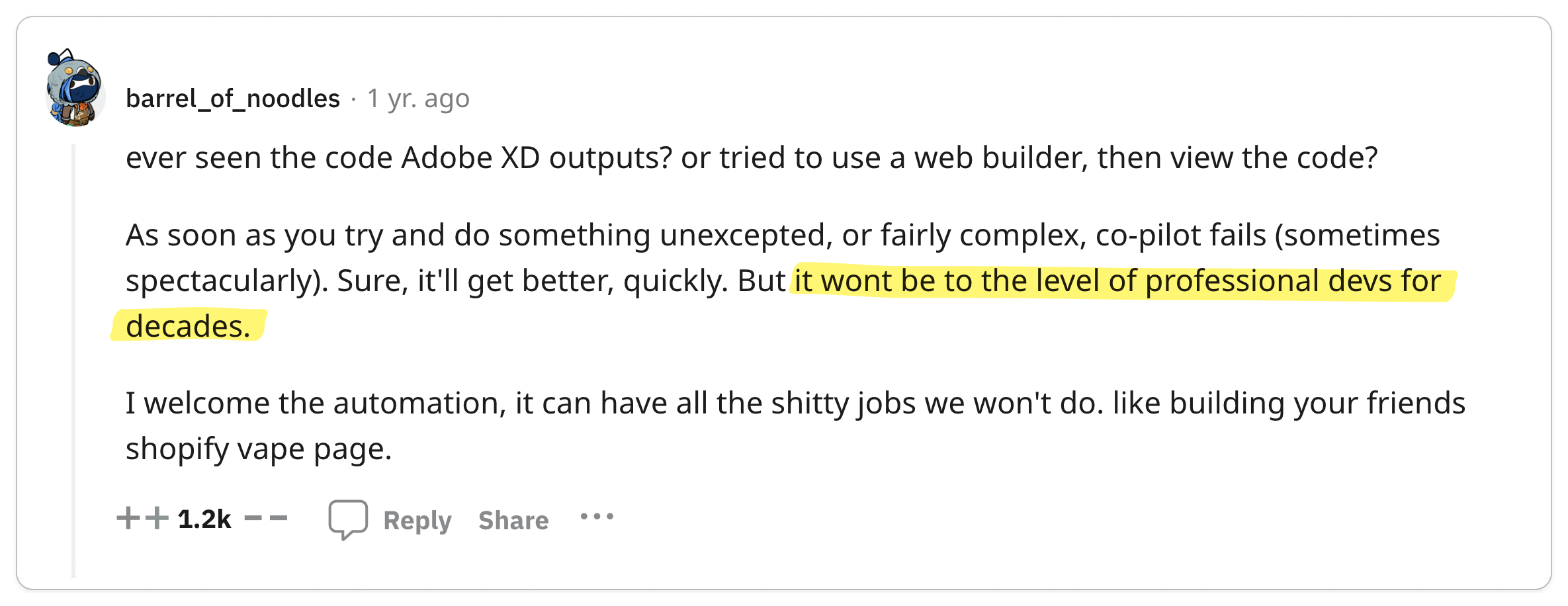The height and width of the screenshot is (606, 1568).
Task: Reply to this comment
Action: pos(417,521)
